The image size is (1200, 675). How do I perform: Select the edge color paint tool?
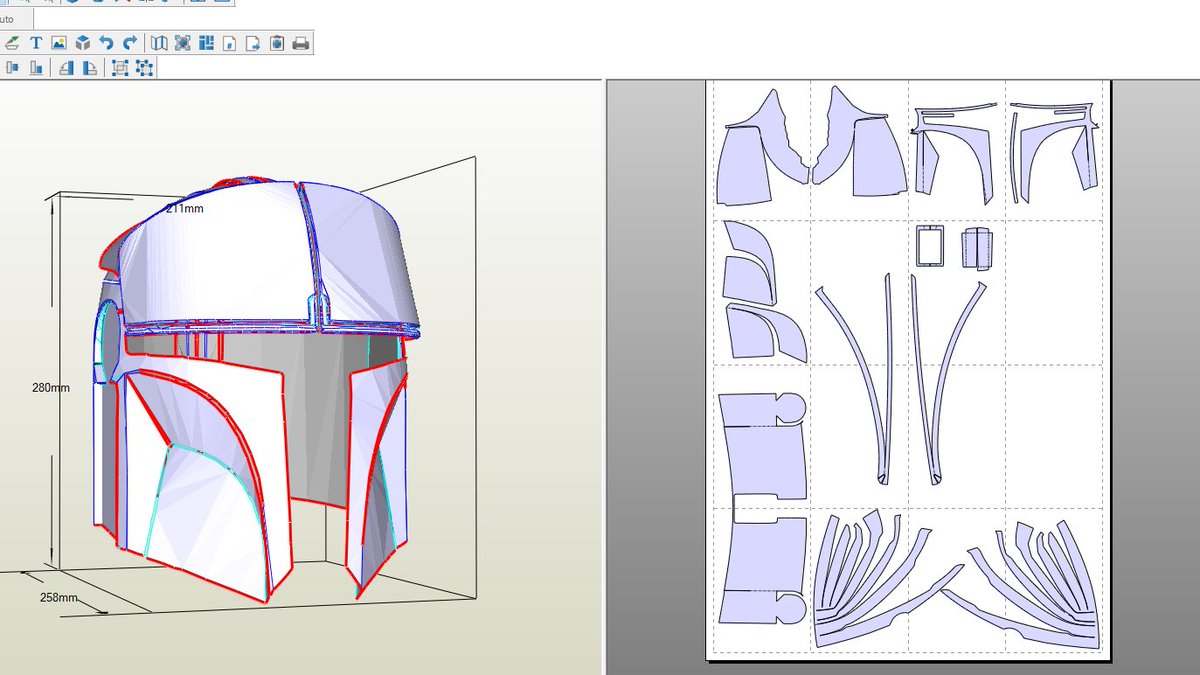point(12,43)
